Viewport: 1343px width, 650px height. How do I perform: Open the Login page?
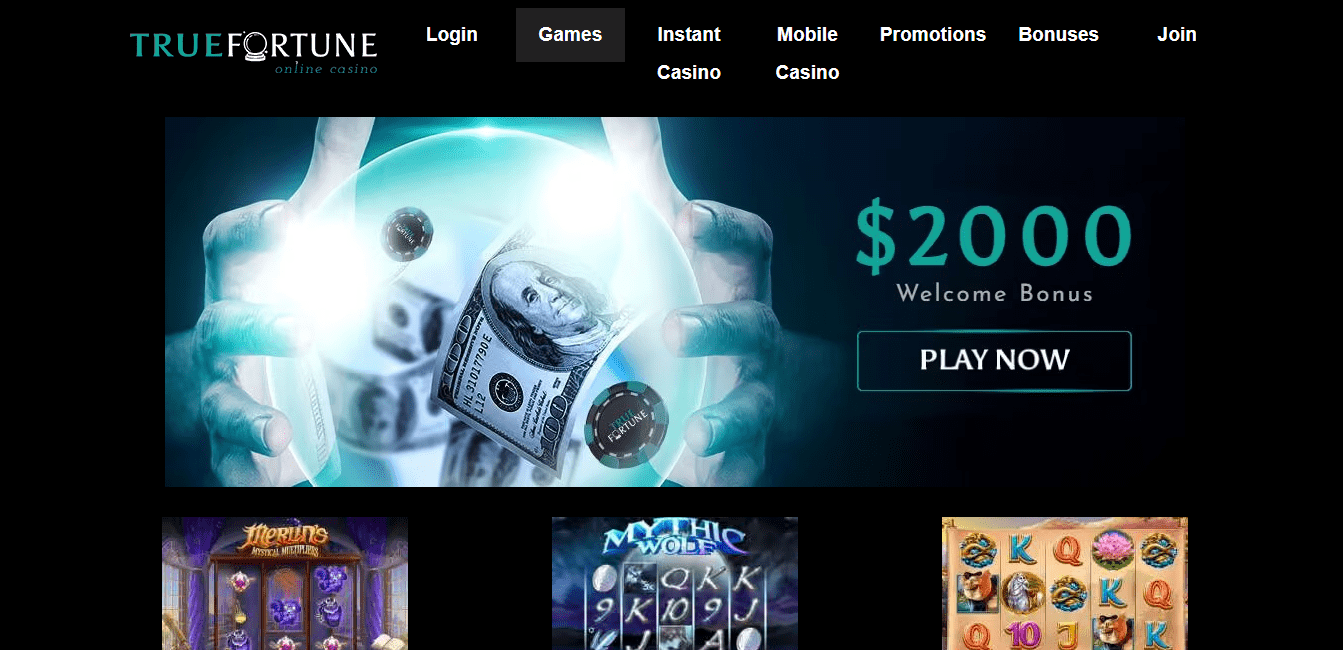click(x=452, y=35)
